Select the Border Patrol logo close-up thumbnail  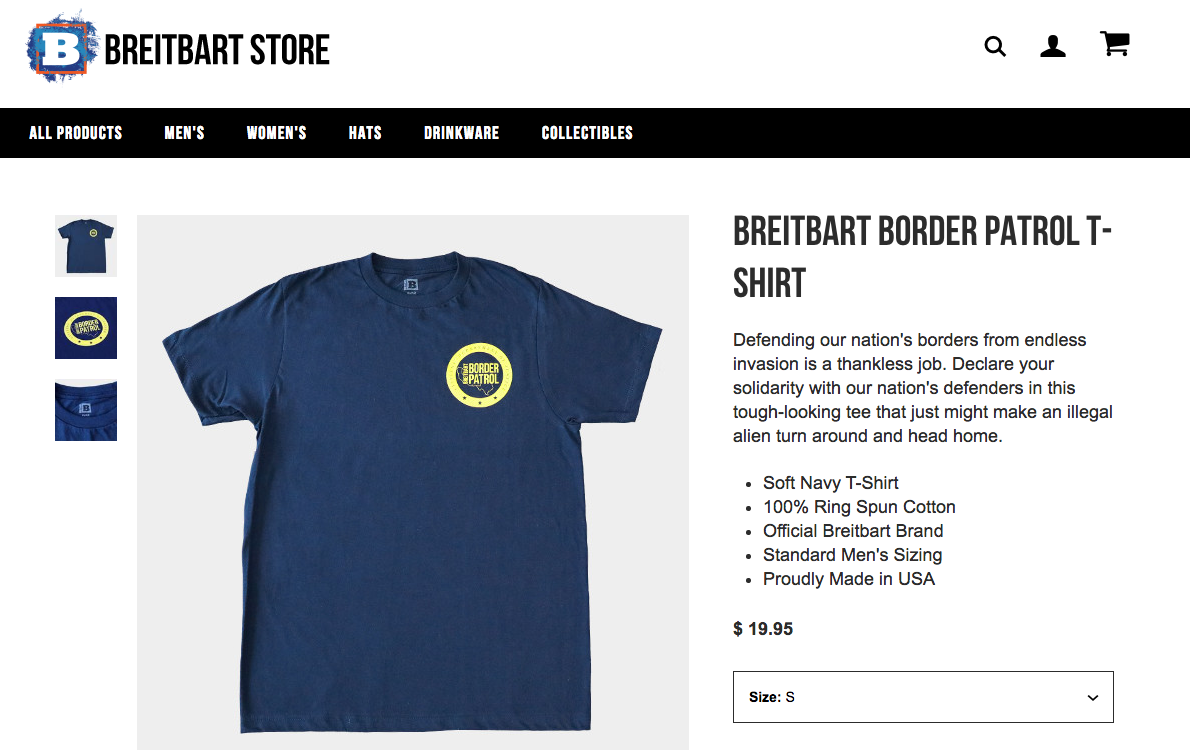point(86,328)
